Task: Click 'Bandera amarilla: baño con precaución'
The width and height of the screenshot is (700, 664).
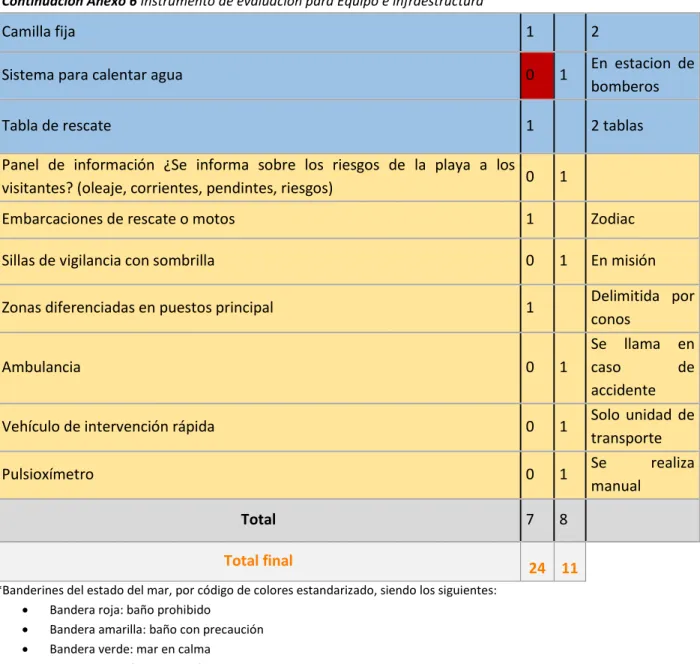Action: [156, 630]
